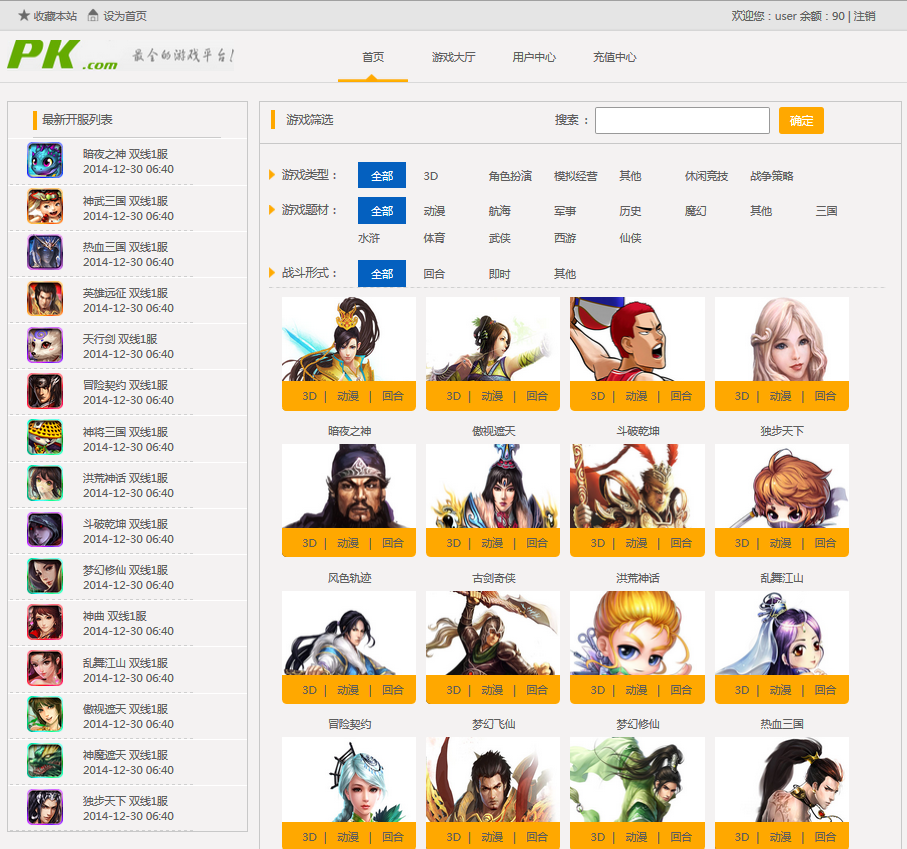Filter game type by 3D
The height and width of the screenshot is (849, 907).
pos(431,176)
